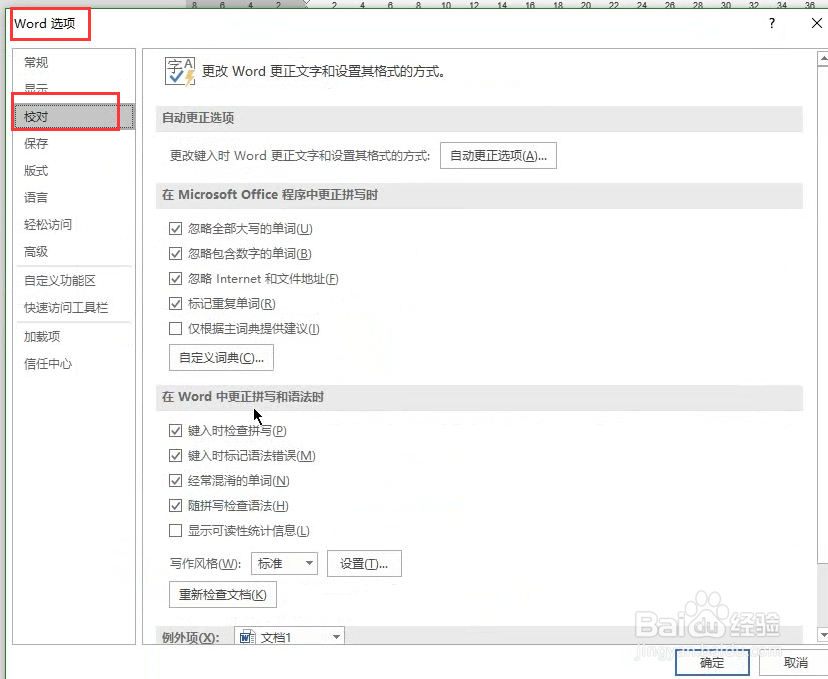Open the 保存 category
This screenshot has height=679, width=828.
[x=36, y=144]
